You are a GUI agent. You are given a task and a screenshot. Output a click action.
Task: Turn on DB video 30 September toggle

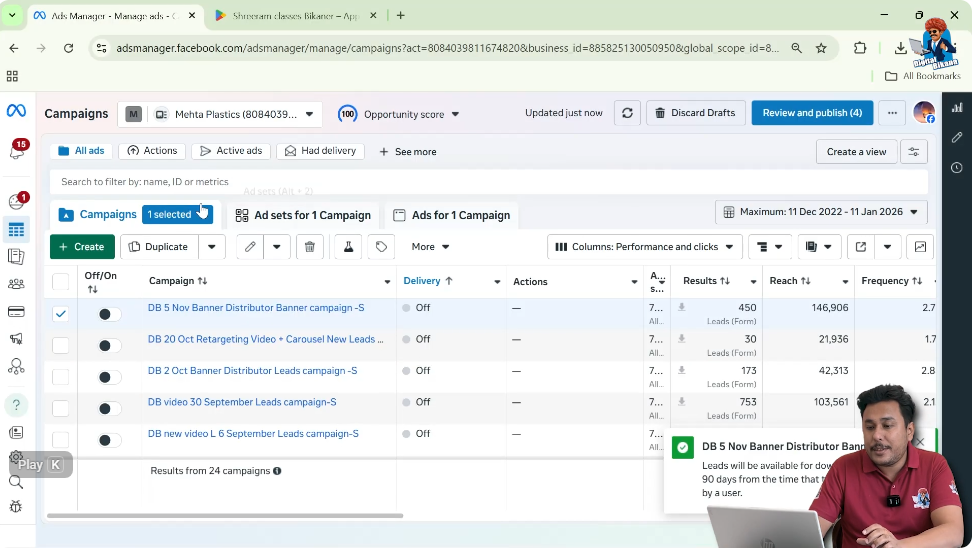coord(109,409)
